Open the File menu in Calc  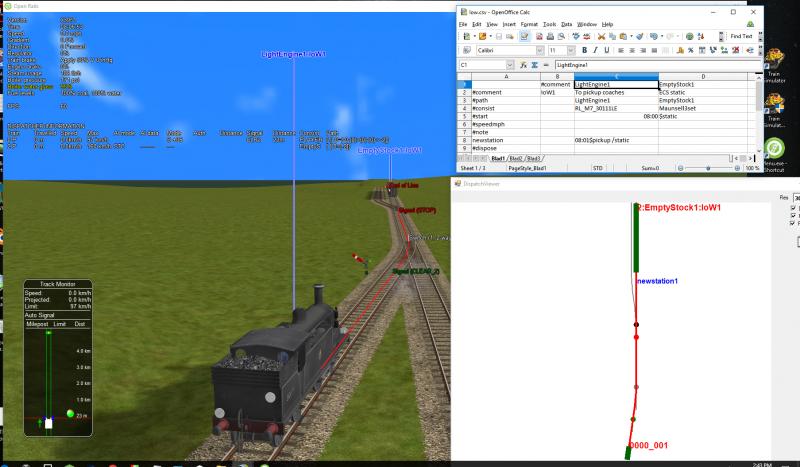(463, 24)
